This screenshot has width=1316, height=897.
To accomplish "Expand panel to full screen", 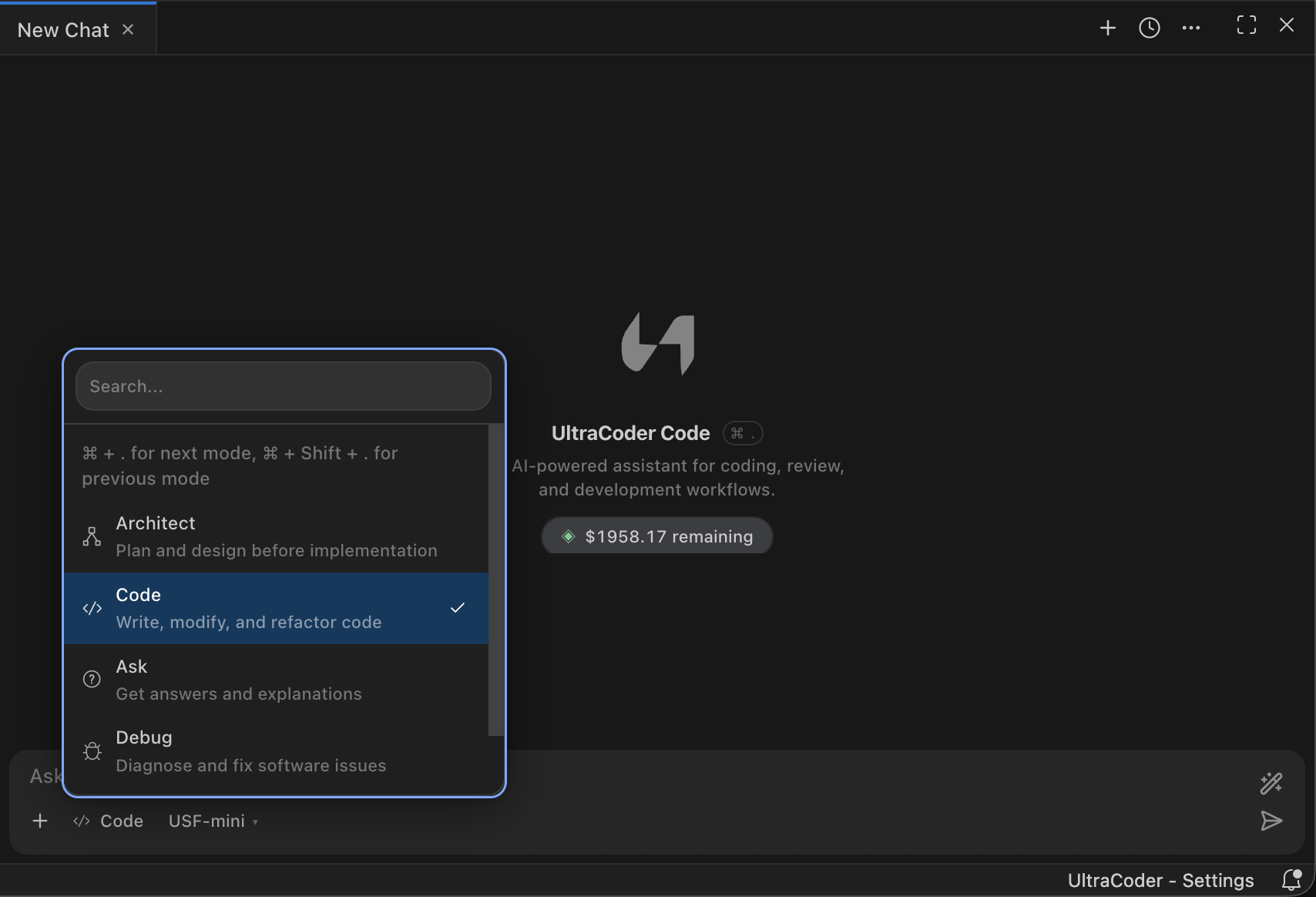I will [x=1246, y=25].
